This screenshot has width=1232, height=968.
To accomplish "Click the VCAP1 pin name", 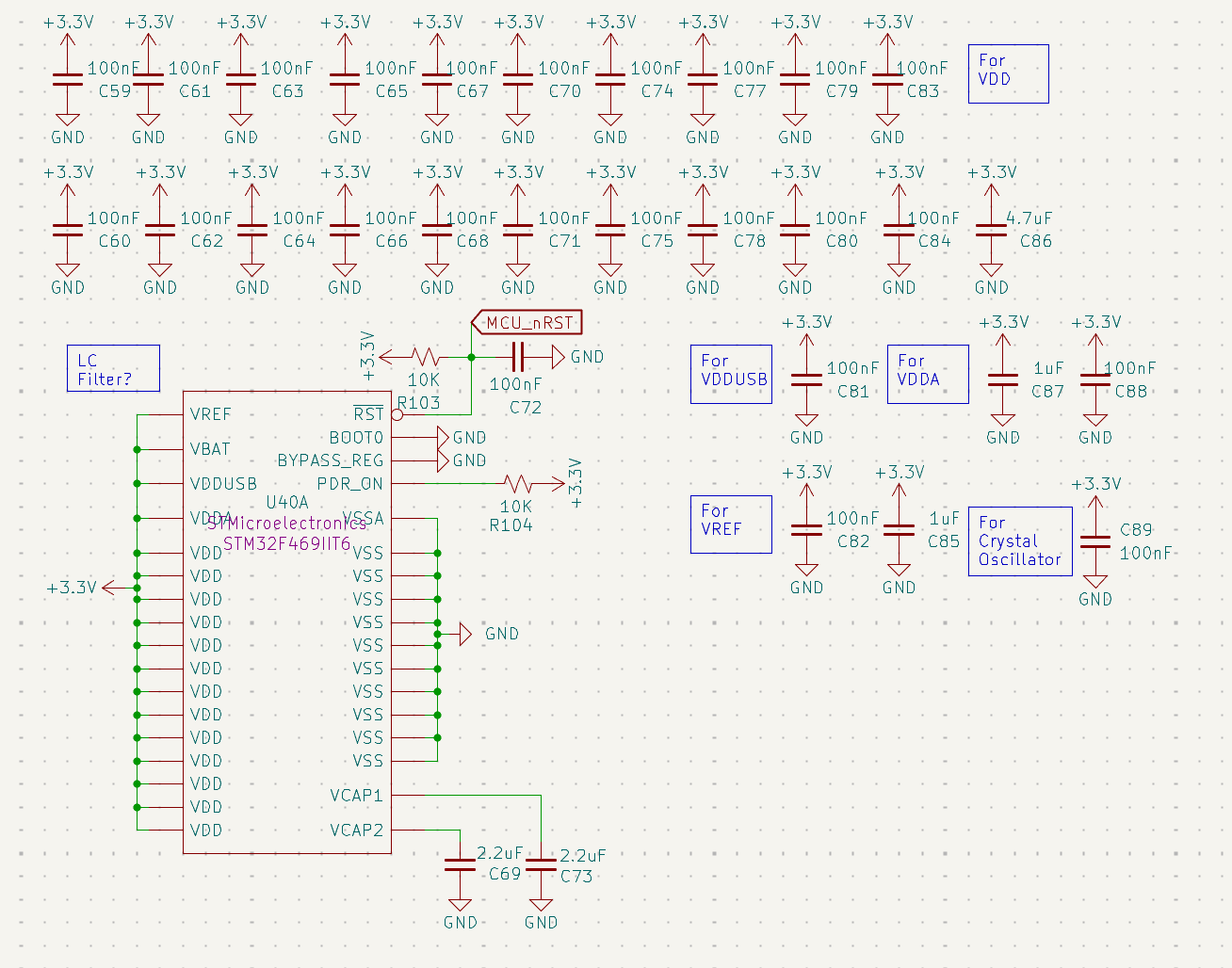I will point(356,796).
